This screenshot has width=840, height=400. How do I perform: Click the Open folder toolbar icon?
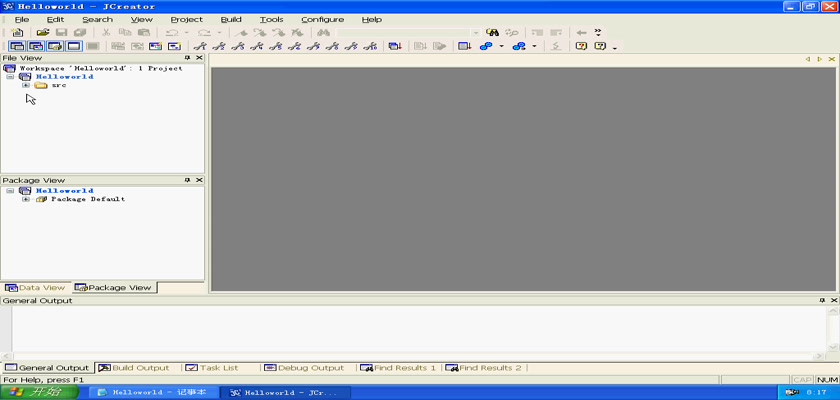43,33
